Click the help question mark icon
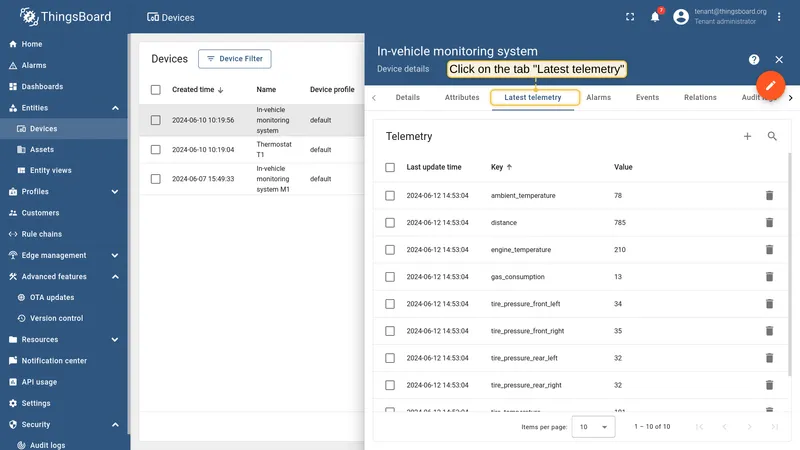This screenshot has width=800, height=450. tap(754, 60)
